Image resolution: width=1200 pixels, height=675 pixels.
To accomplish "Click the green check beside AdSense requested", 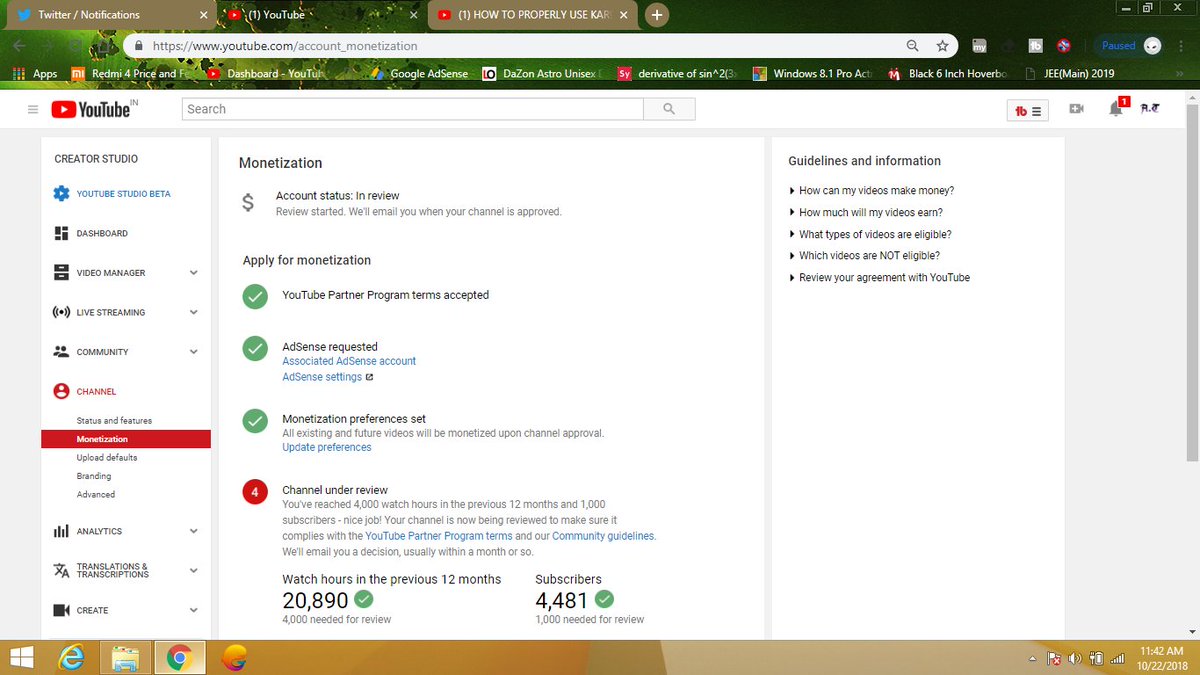I will point(256,348).
